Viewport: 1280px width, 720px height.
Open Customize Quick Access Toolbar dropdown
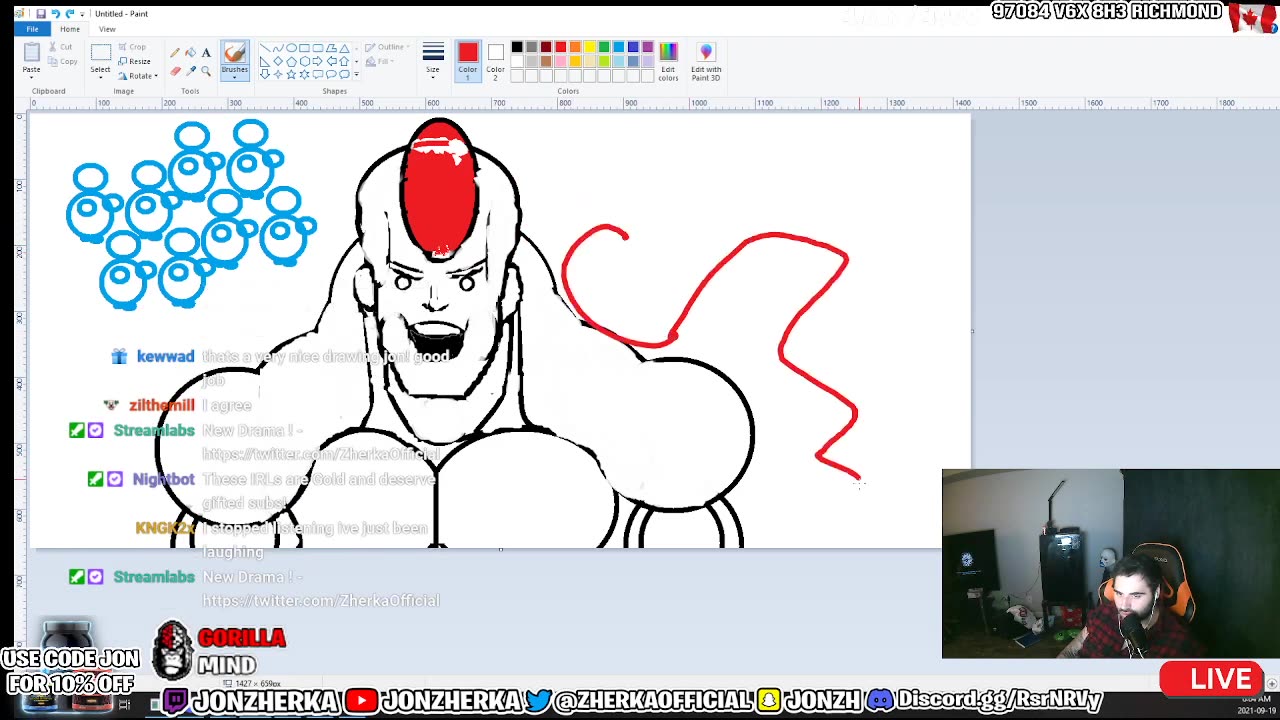(x=82, y=14)
